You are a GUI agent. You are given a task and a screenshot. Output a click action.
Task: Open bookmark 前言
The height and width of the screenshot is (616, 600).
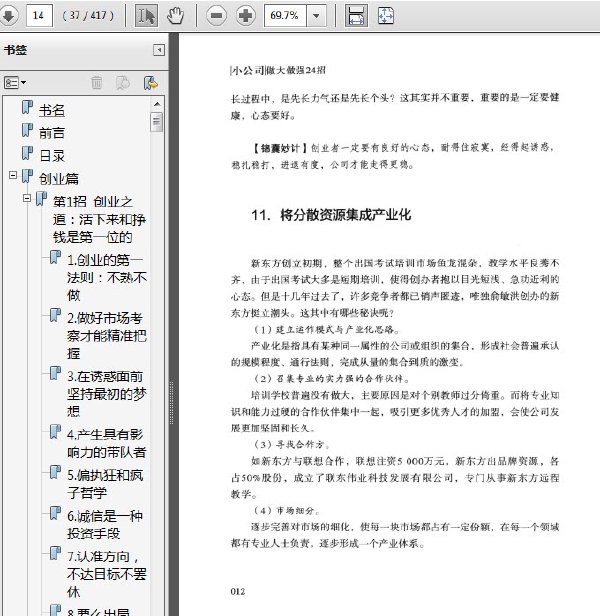[x=51, y=133]
